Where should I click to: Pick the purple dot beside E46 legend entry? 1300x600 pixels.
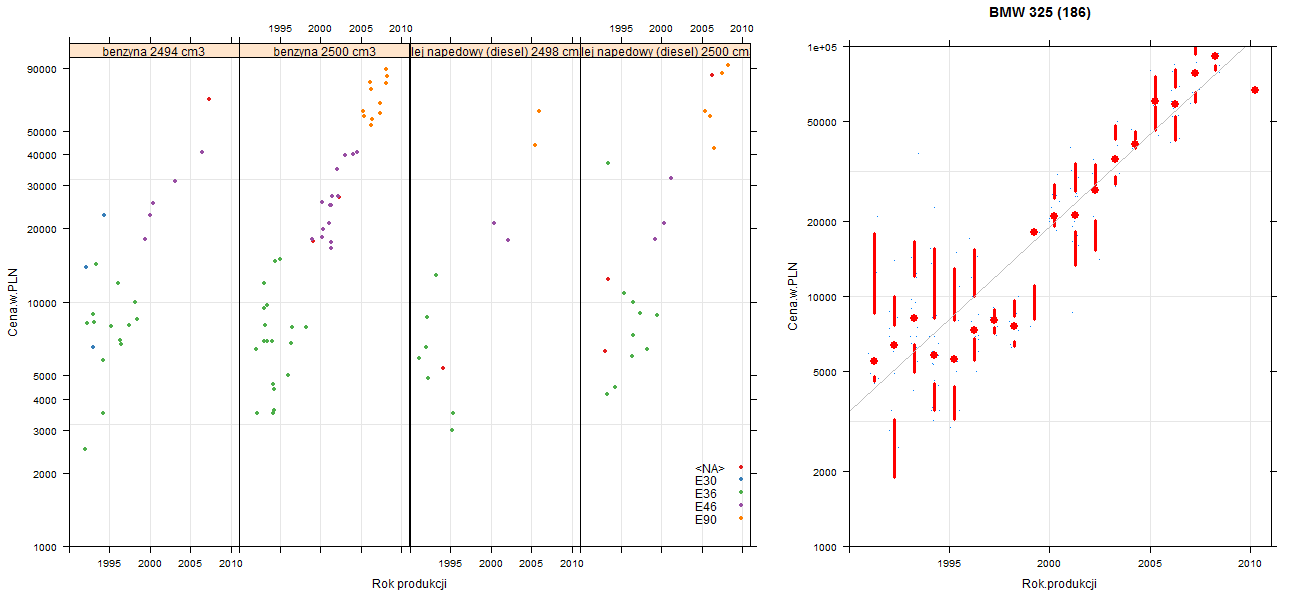(740, 506)
